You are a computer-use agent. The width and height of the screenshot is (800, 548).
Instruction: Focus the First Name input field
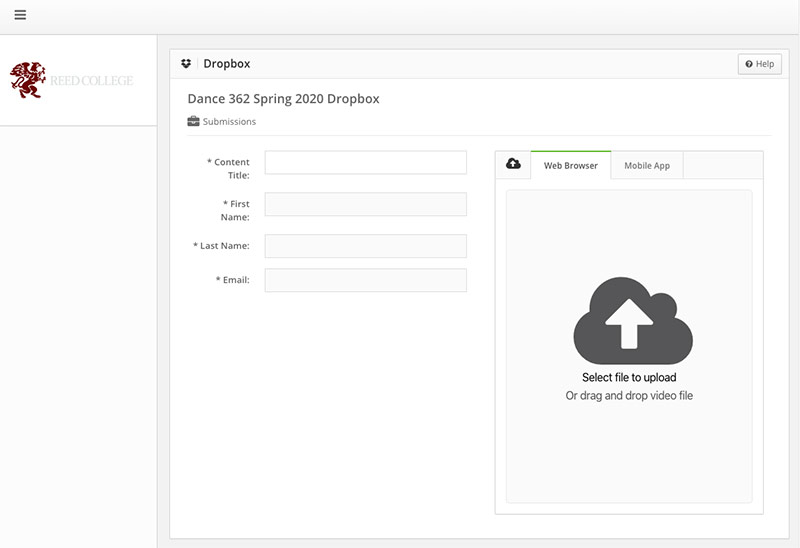[365, 204]
